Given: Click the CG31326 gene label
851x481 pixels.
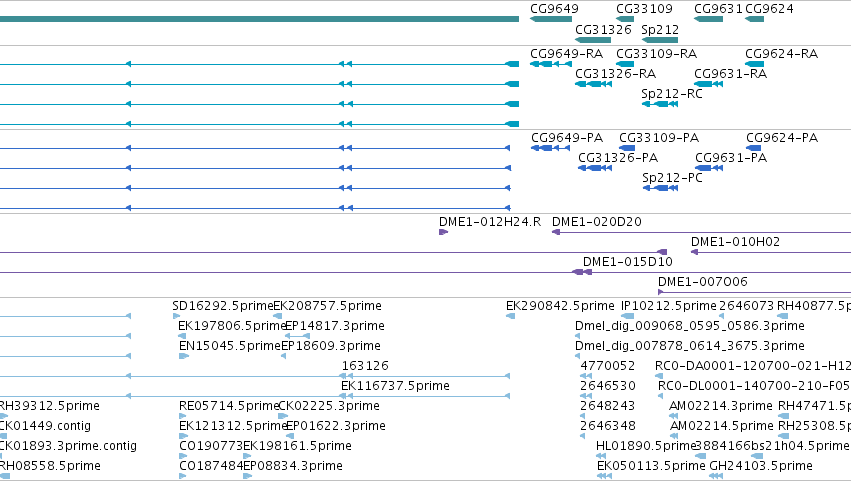Looking at the screenshot, I should point(603,29).
